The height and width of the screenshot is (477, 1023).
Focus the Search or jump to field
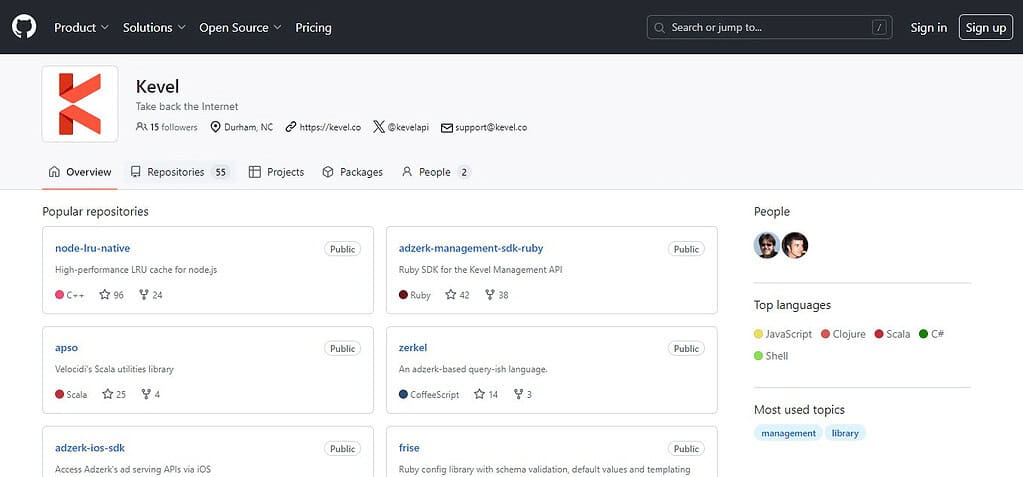769,27
